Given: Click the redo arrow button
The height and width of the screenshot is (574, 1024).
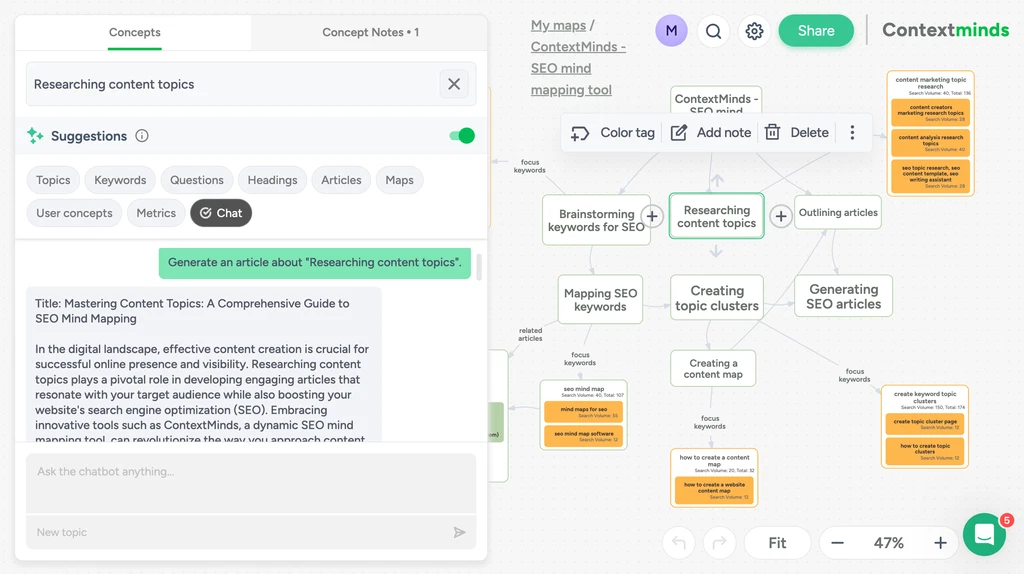Looking at the screenshot, I should tap(719, 543).
